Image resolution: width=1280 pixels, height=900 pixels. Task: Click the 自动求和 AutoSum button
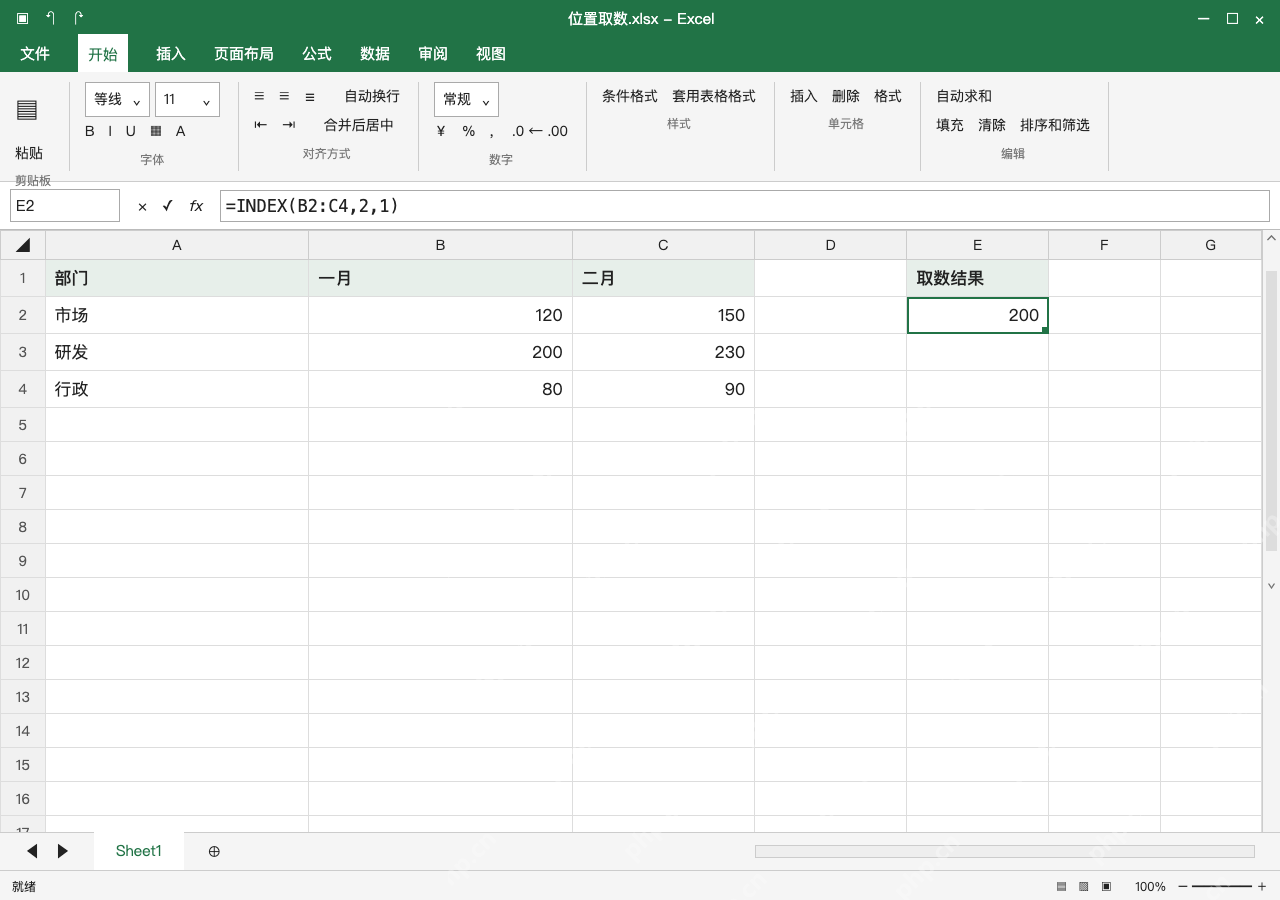pos(964,96)
